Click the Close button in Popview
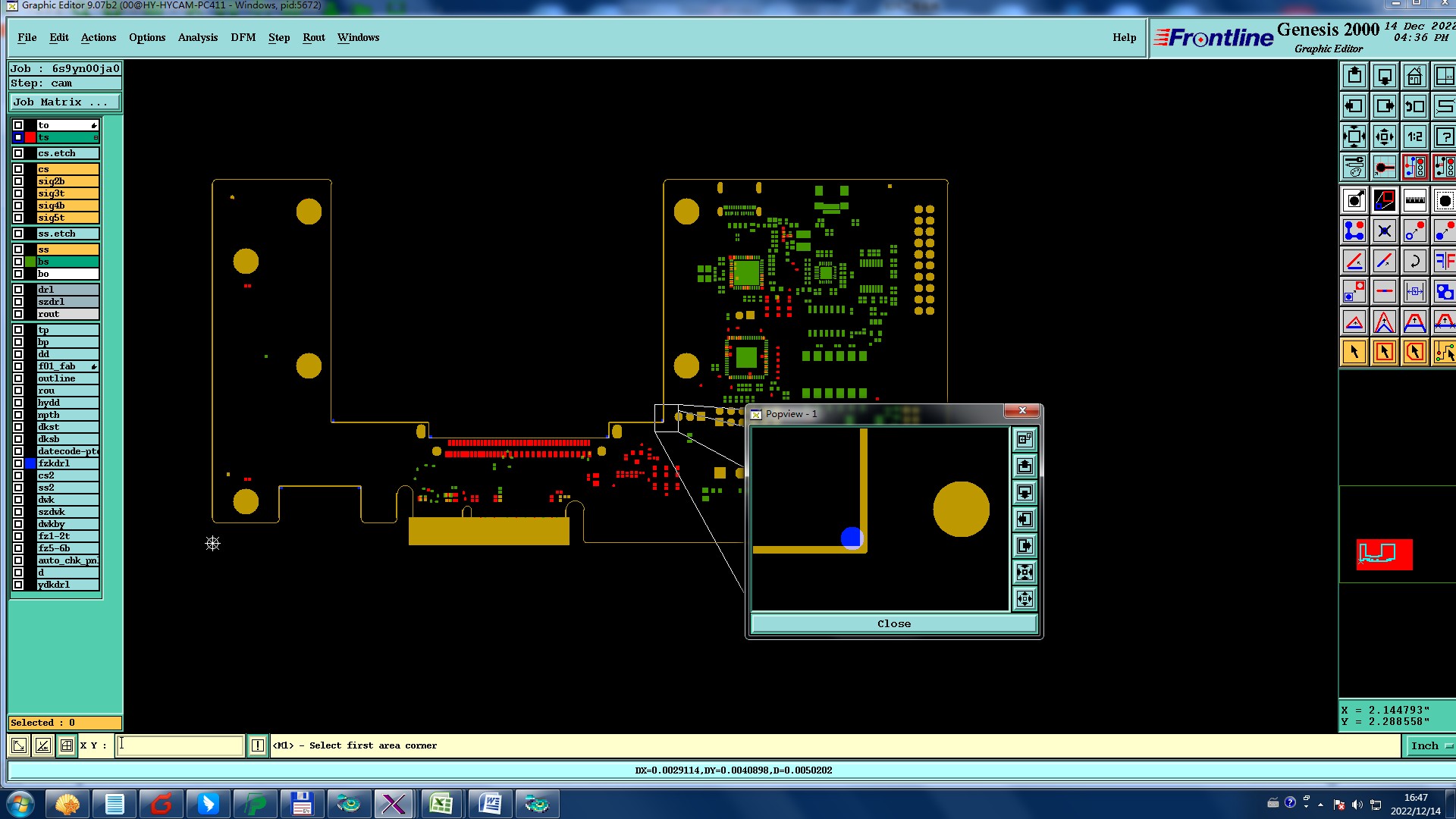 tap(894, 624)
